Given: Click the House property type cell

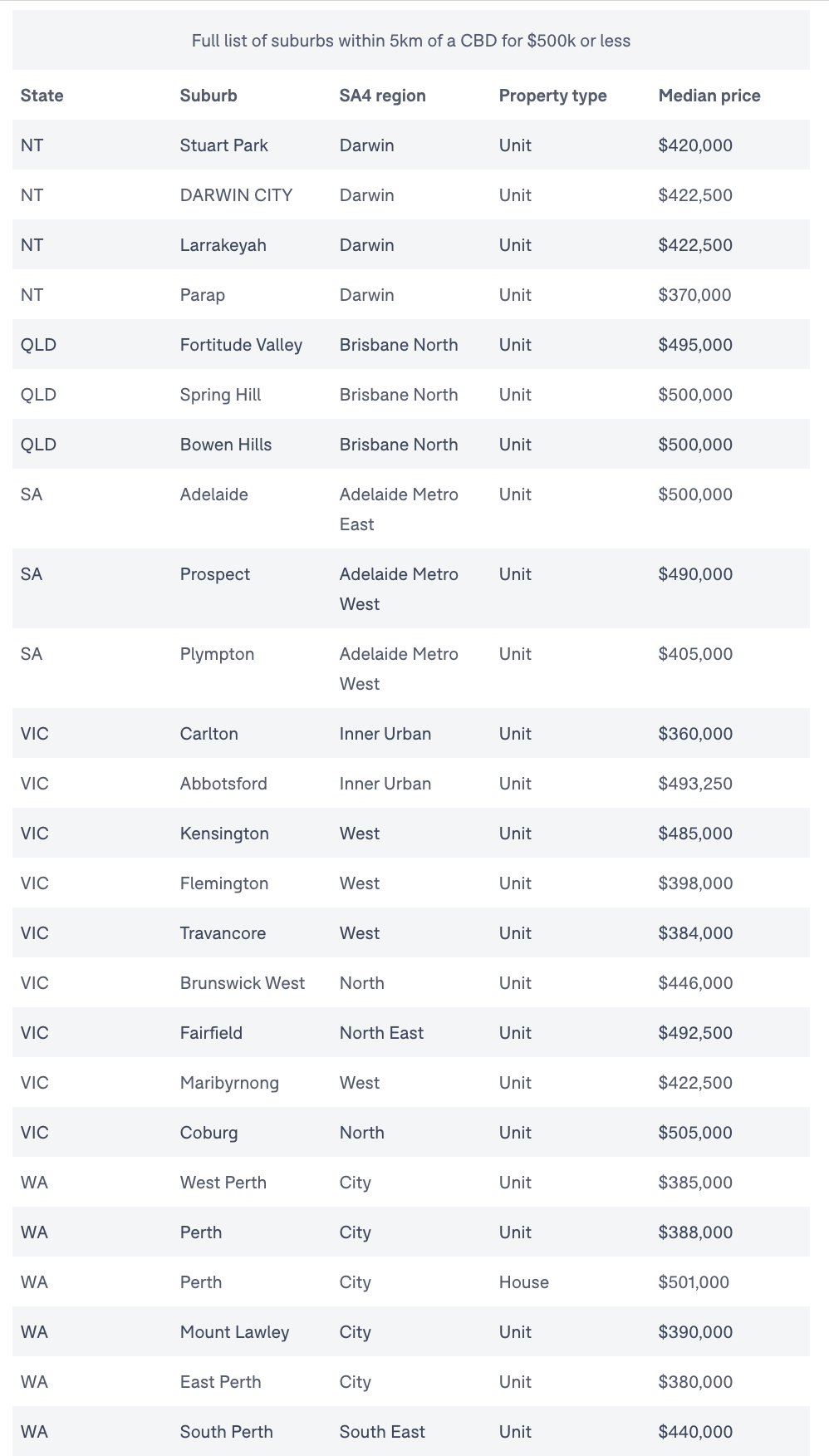Looking at the screenshot, I should tap(524, 1282).
